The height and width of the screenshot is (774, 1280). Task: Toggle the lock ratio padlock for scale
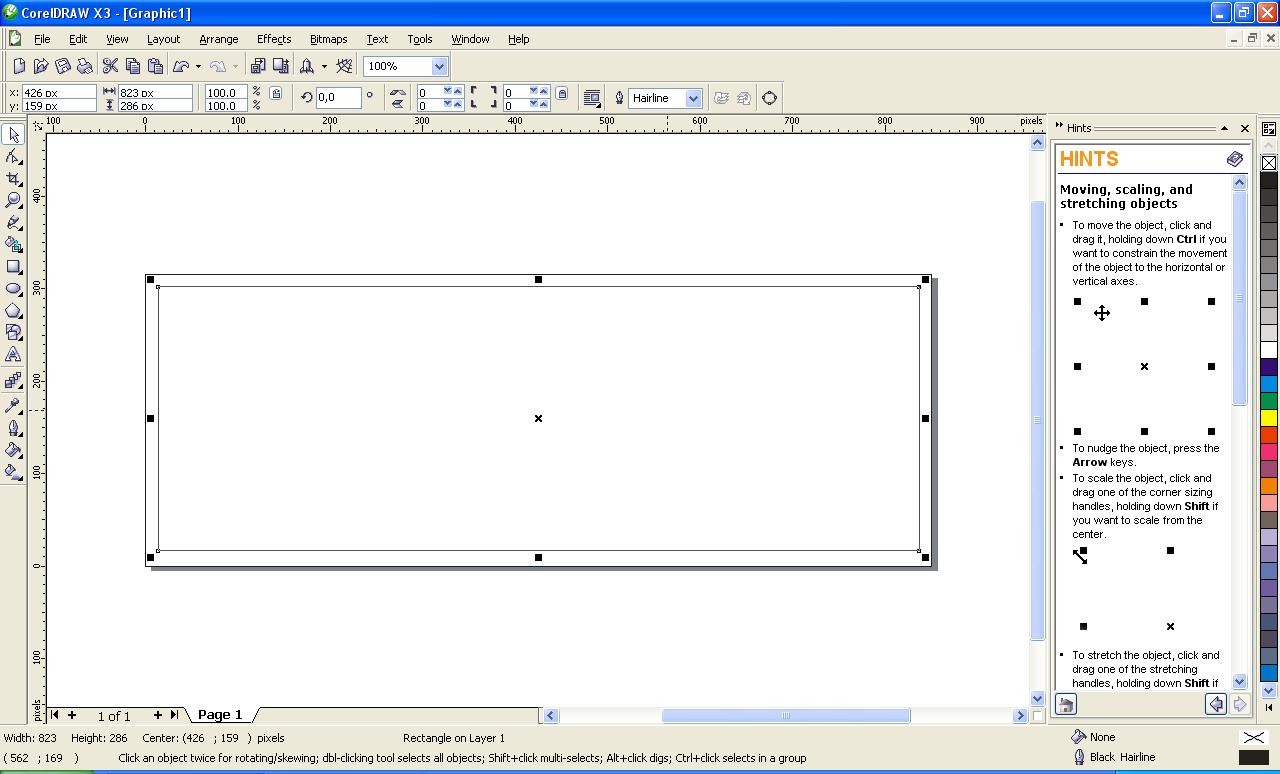[x=276, y=94]
